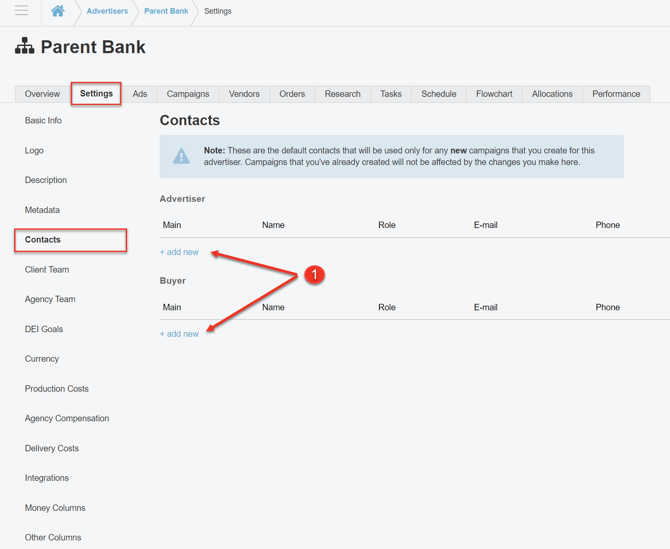The width and height of the screenshot is (670, 549).
Task: Open the Currency settings section
Action: pyautogui.click(x=42, y=359)
